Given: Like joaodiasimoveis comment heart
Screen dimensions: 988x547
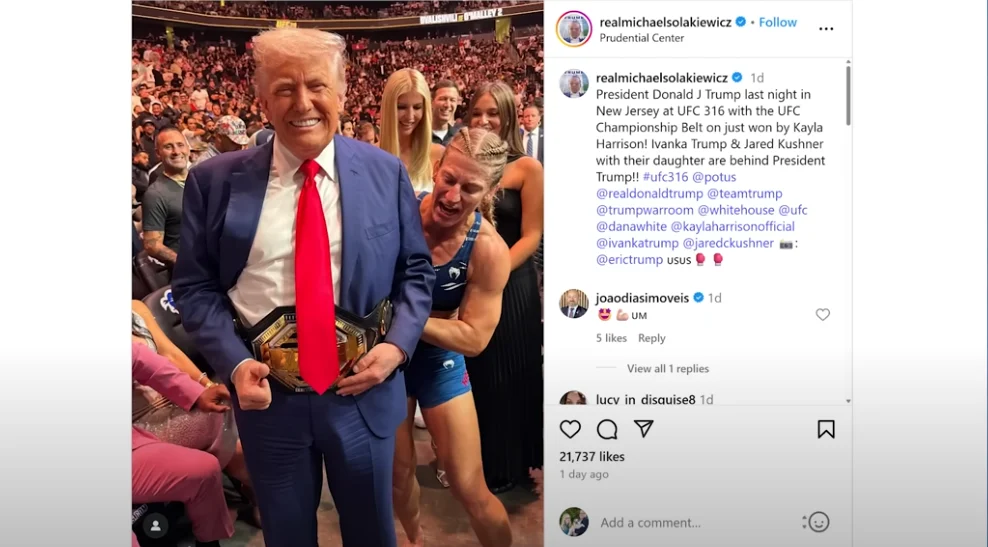Looking at the screenshot, I should pyautogui.click(x=822, y=314).
